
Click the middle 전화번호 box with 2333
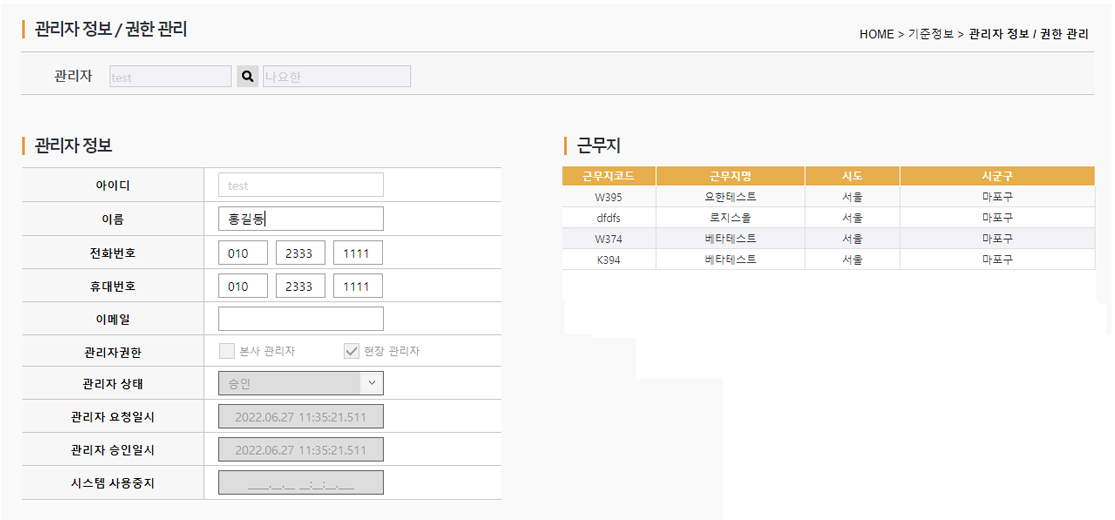pyautogui.click(x=300, y=253)
